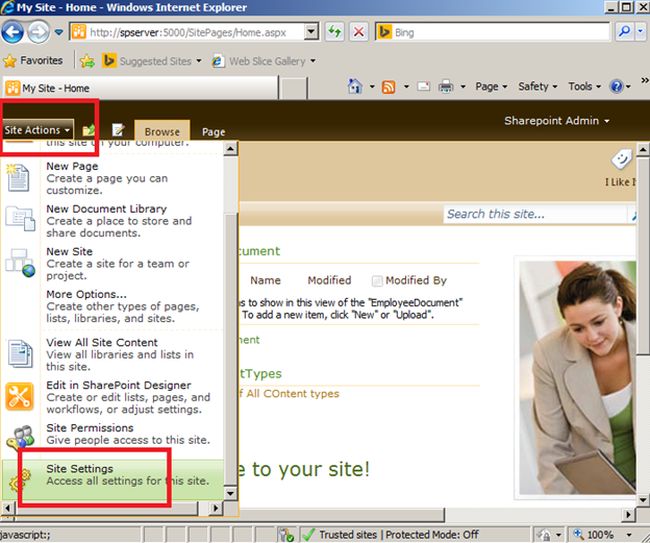Click the Home icon in command bar

(355, 87)
